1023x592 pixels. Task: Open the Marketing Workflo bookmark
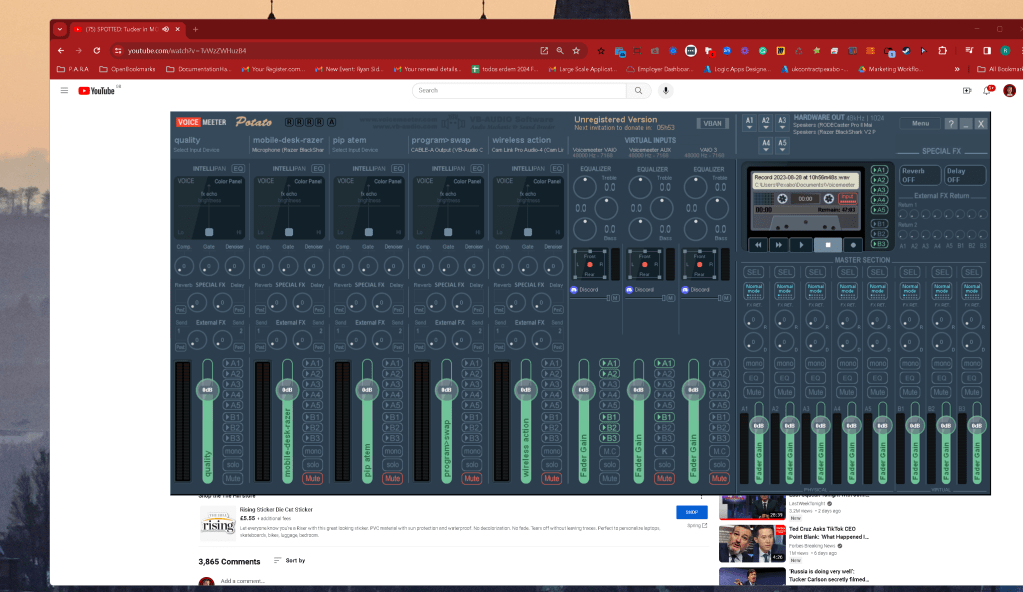[x=890, y=69]
